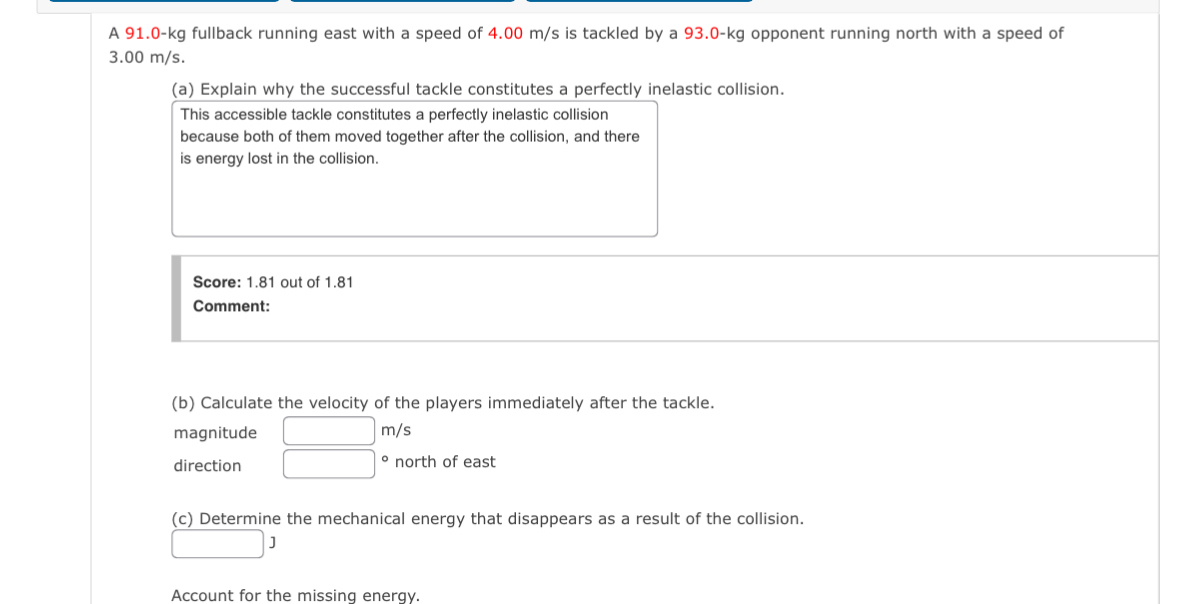The width and height of the screenshot is (1179, 604).
Task: Click the magnitude answer field for part (b)
Action: (328, 430)
